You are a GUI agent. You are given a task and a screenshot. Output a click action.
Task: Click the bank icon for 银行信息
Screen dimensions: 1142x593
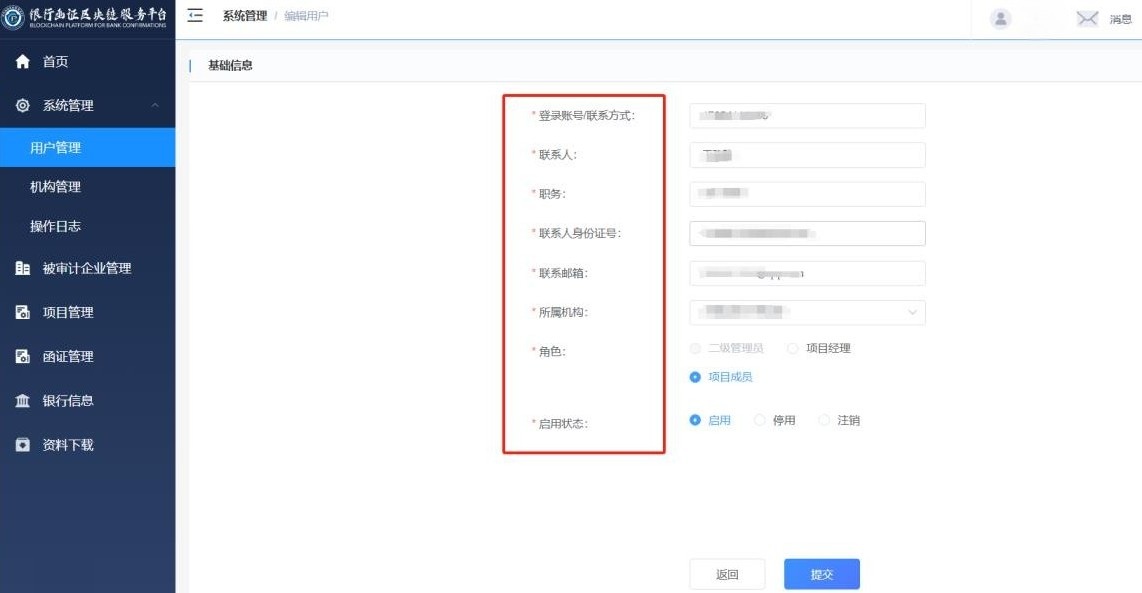[x=22, y=401]
